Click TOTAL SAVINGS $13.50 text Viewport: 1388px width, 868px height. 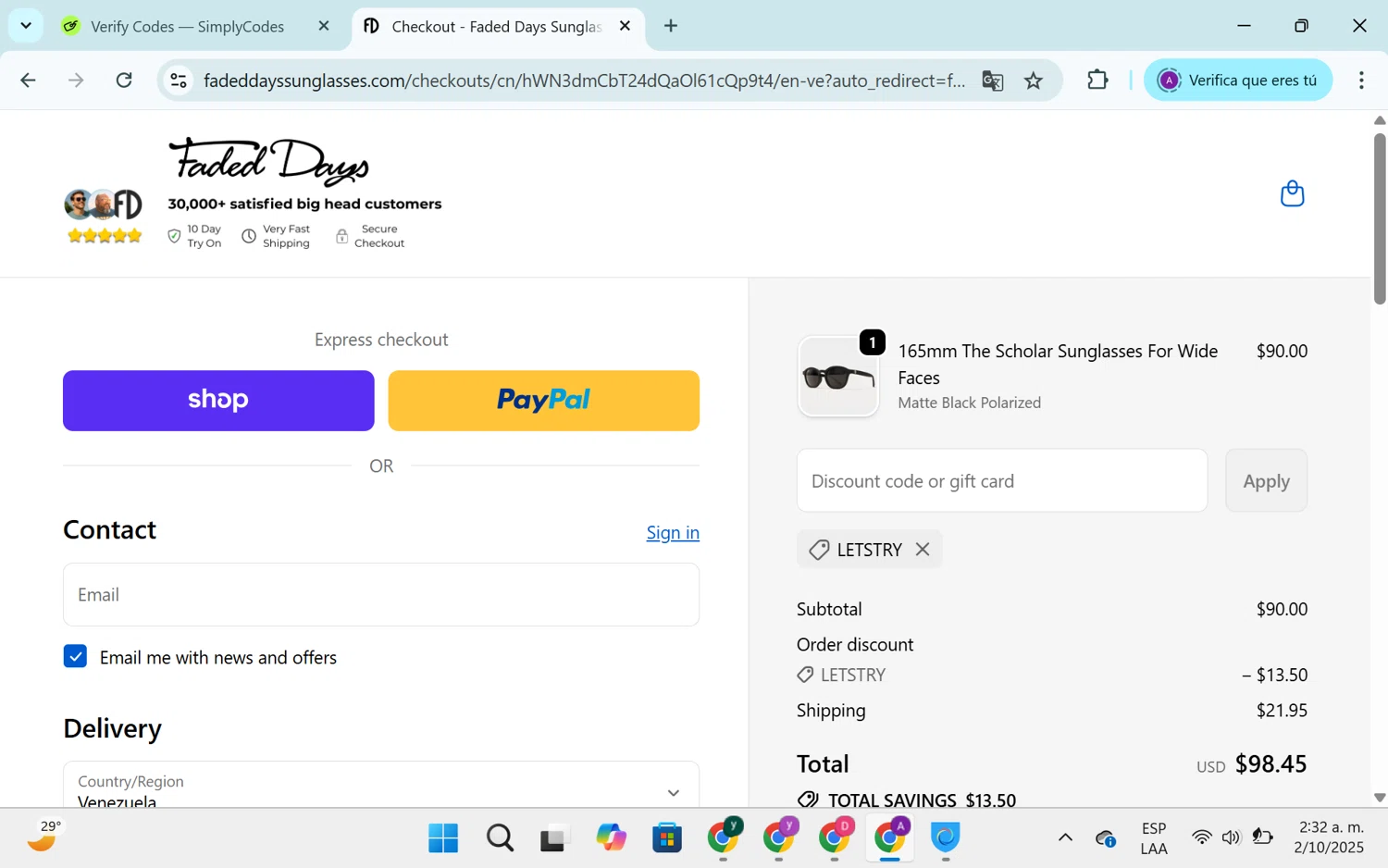(x=922, y=800)
